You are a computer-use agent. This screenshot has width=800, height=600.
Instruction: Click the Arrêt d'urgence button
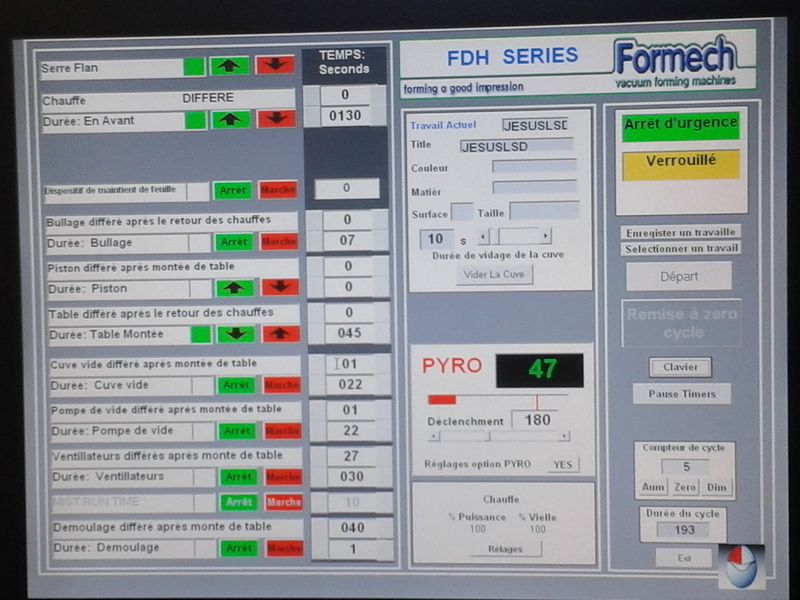681,126
